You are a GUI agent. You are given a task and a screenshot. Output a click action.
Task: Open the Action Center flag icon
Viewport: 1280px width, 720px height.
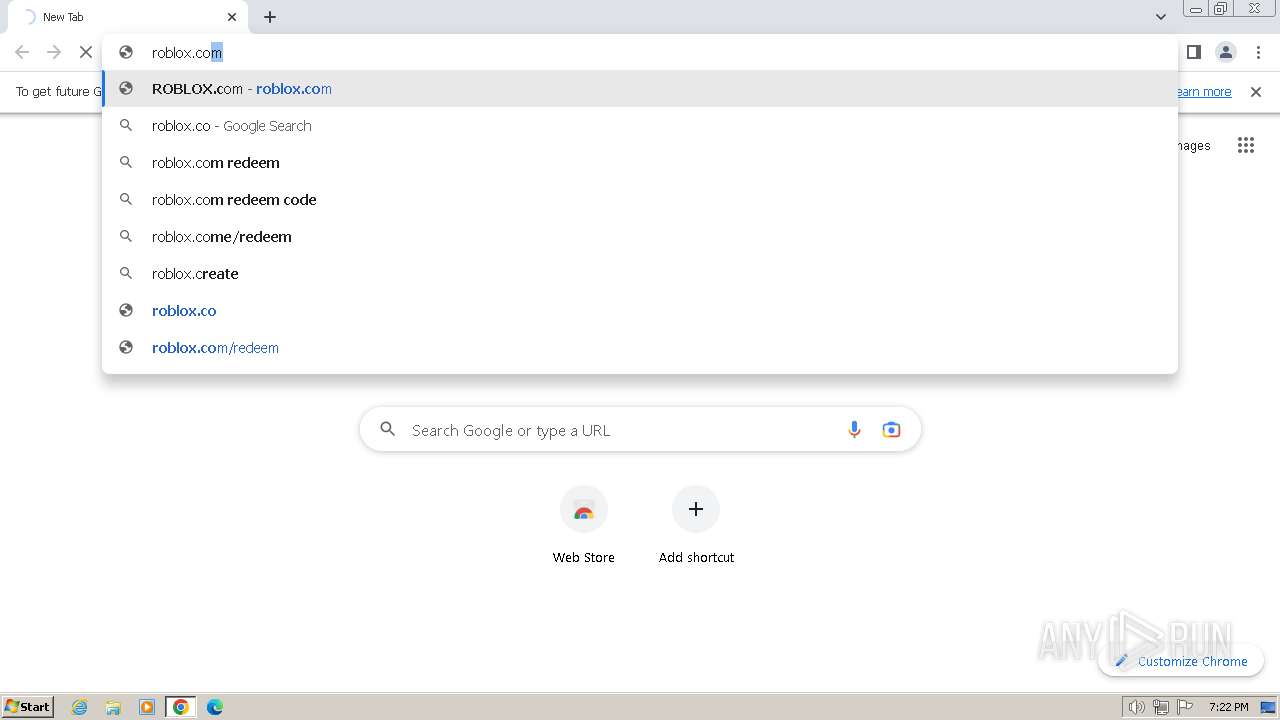tap(1186, 707)
